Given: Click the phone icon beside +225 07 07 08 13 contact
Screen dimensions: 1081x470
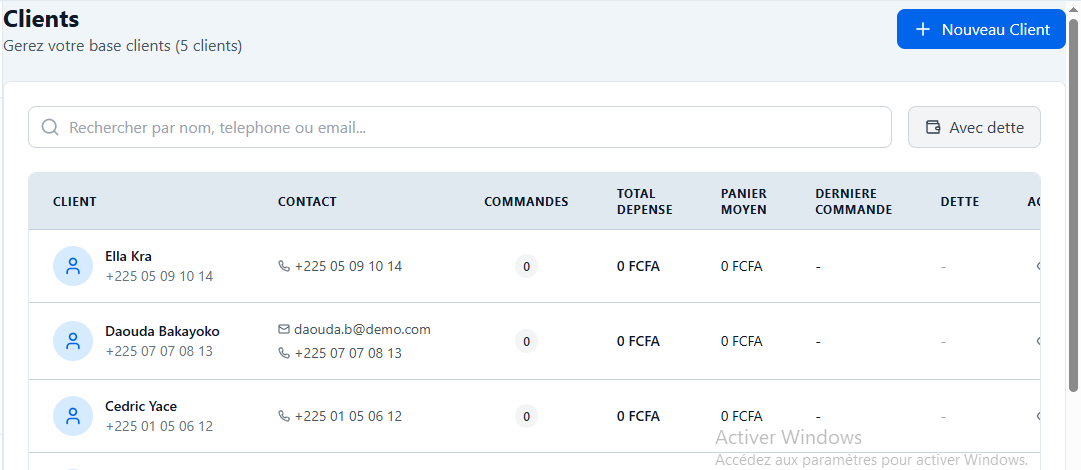Looking at the screenshot, I should click(283, 353).
